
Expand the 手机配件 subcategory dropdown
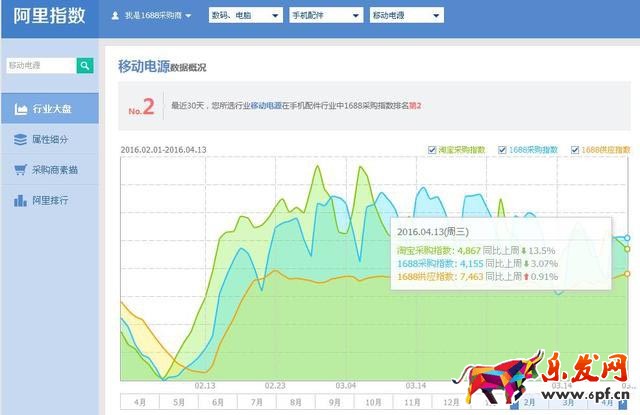pos(324,16)
